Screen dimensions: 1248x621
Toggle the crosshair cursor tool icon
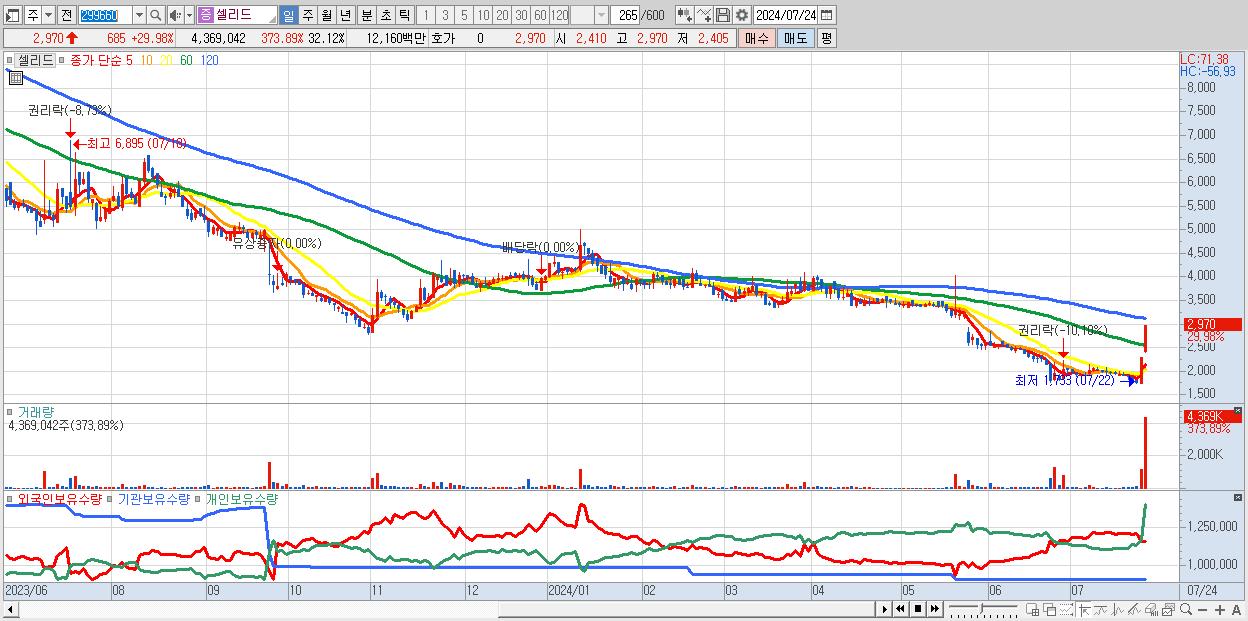[1084, 610]
